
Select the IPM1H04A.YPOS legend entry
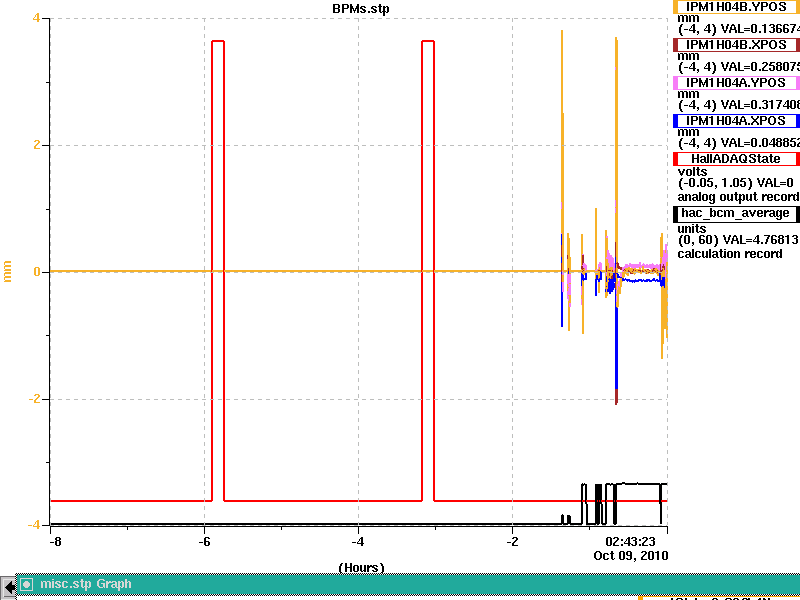[736, 83]
